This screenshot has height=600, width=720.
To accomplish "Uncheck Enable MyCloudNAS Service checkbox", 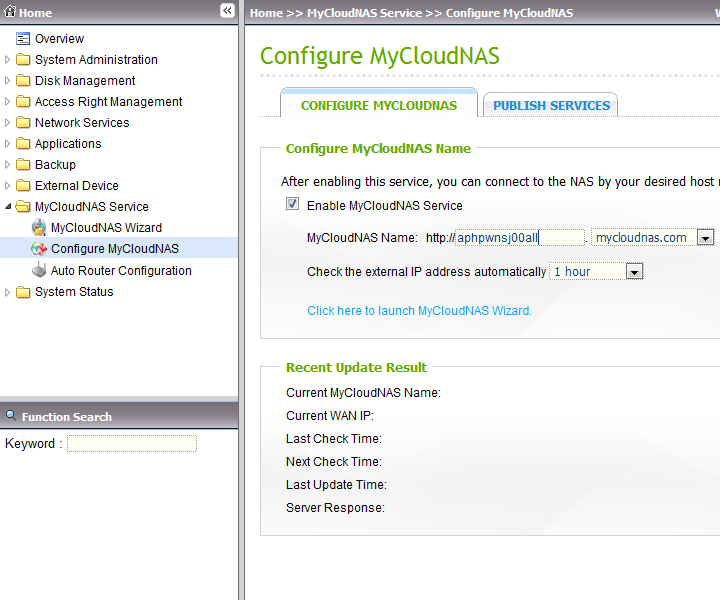I will 293,205.
